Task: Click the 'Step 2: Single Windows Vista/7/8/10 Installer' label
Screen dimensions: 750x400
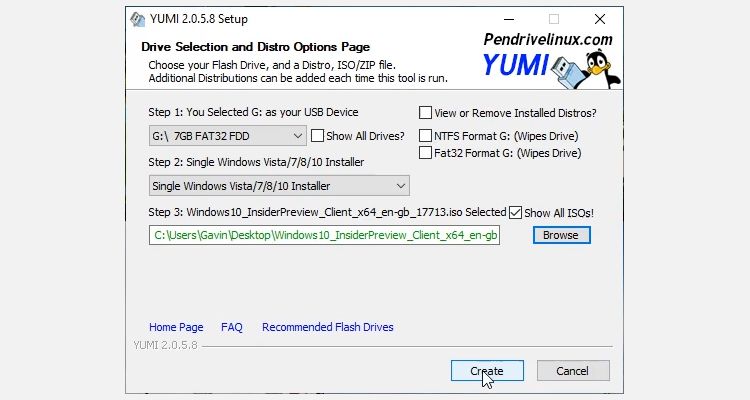Action: tap(256, 162)
